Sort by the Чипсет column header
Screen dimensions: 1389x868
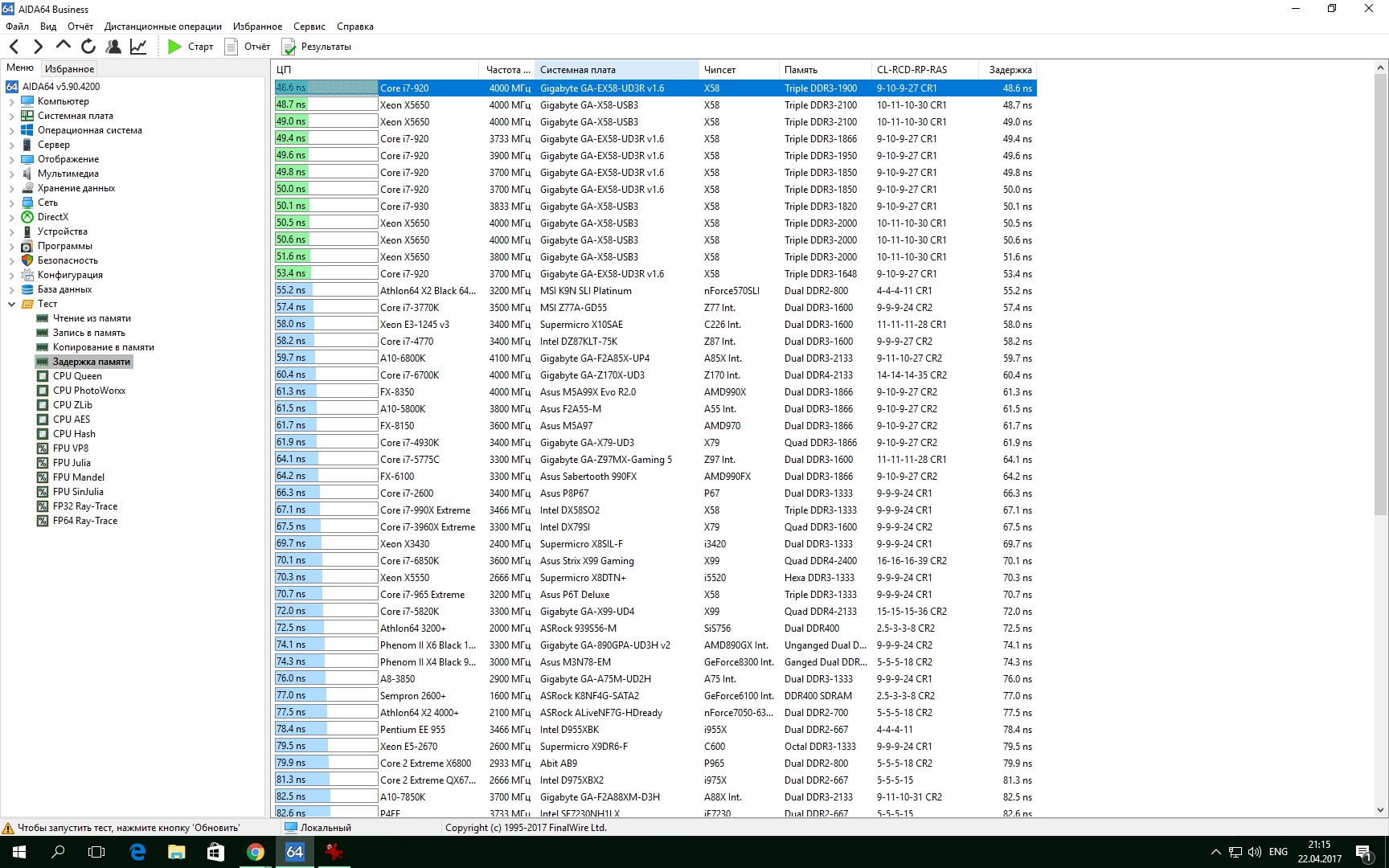(740, 70)
